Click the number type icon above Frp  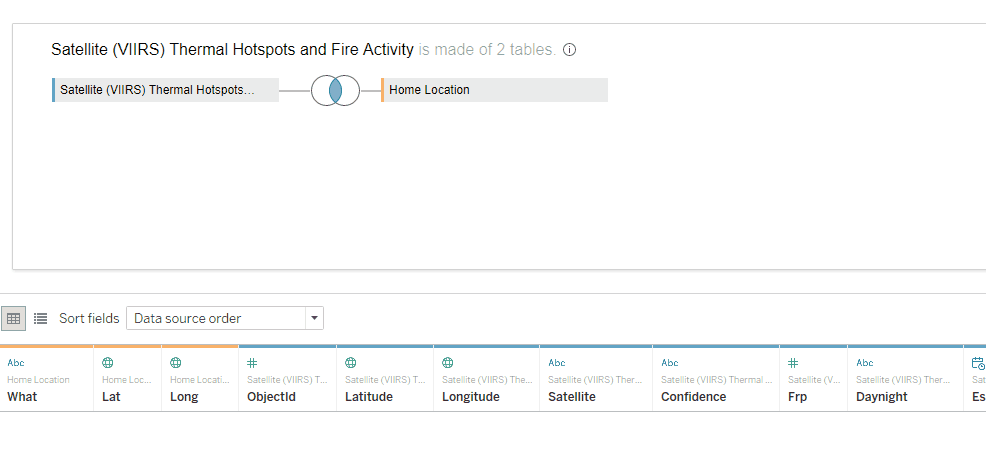pos(793,363)
